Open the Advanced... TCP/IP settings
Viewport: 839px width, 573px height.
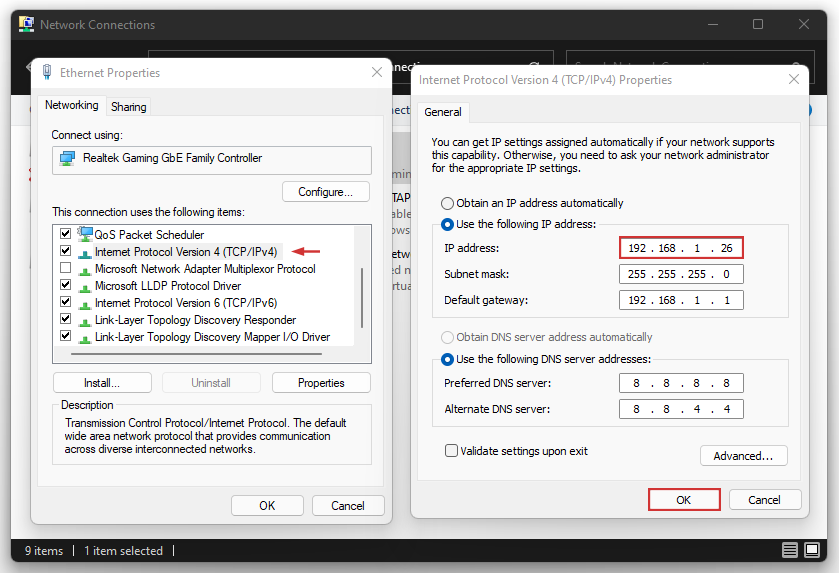(743, 456)
